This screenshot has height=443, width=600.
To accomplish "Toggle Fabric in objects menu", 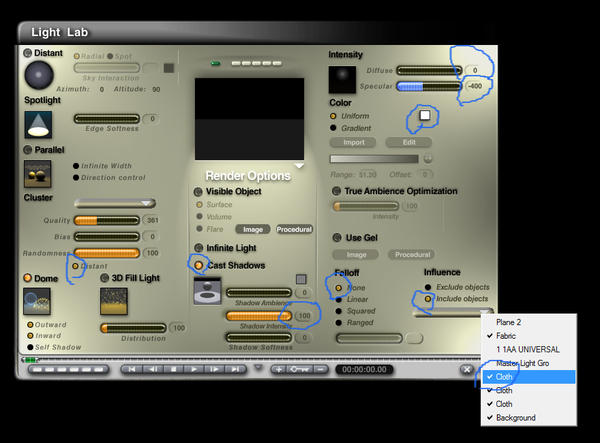I will pos(528,336).
